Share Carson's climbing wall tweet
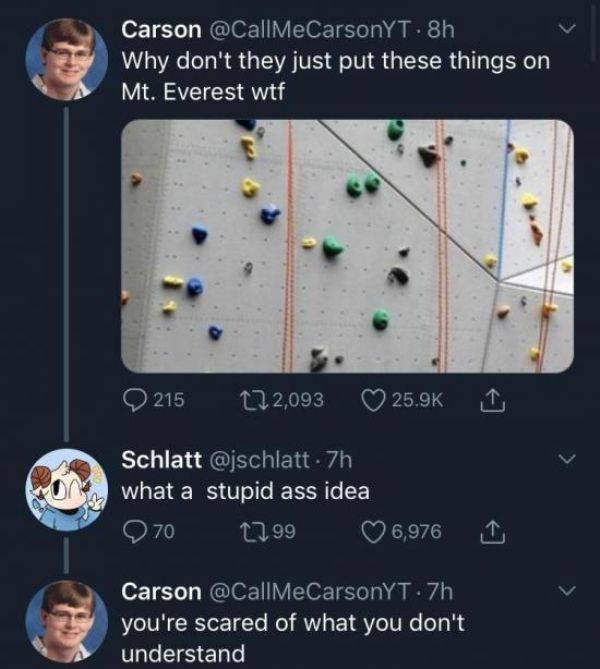600x669 pixels. (x=495, y=399)
